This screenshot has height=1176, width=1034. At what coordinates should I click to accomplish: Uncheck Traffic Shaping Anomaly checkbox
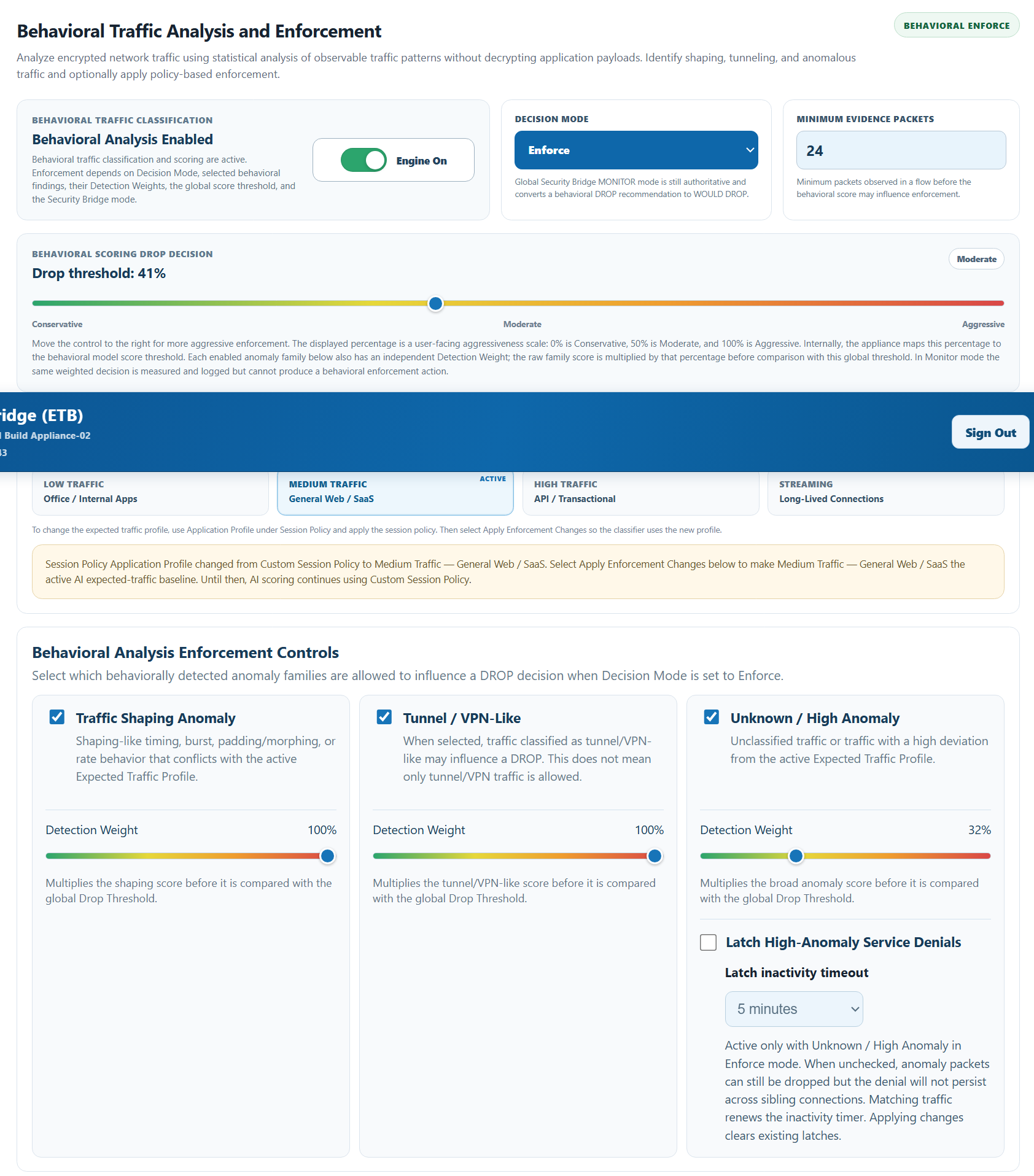coord(57,717)
